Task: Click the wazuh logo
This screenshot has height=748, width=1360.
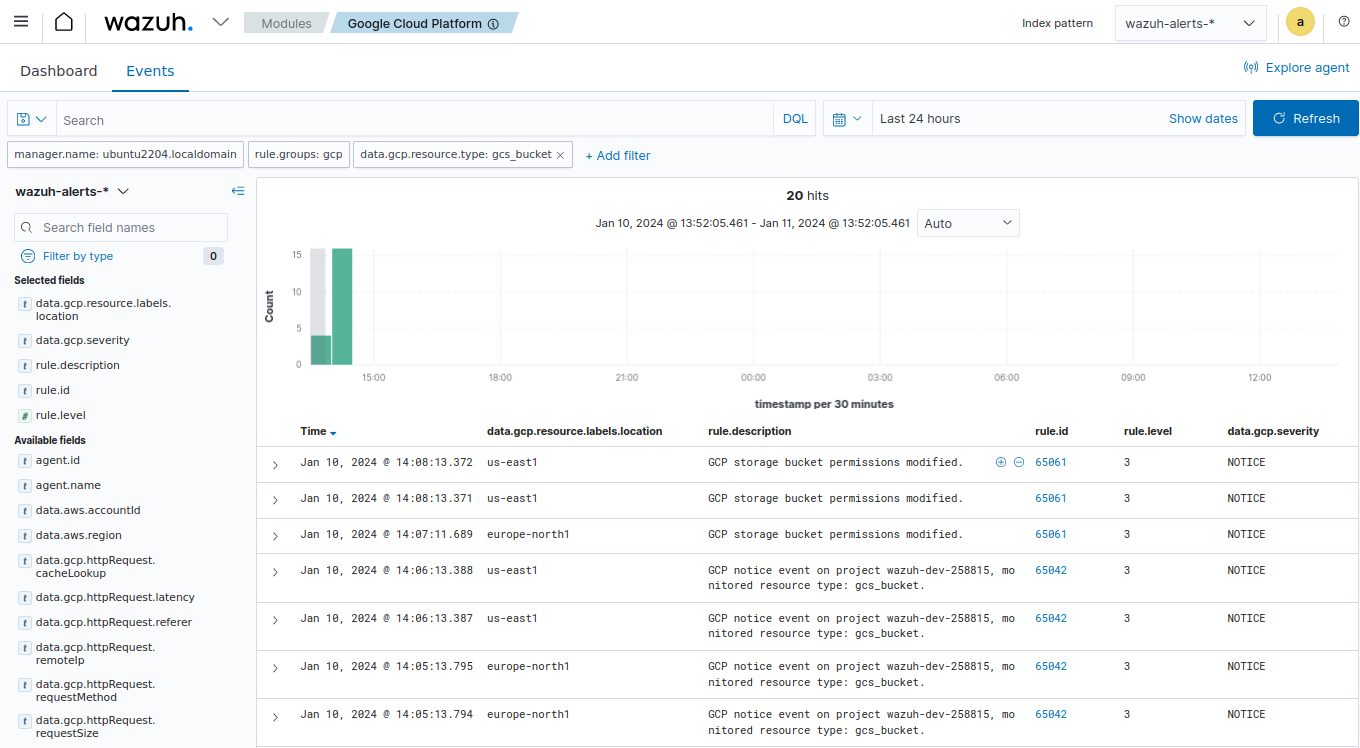Action: (x=148, y=22)
